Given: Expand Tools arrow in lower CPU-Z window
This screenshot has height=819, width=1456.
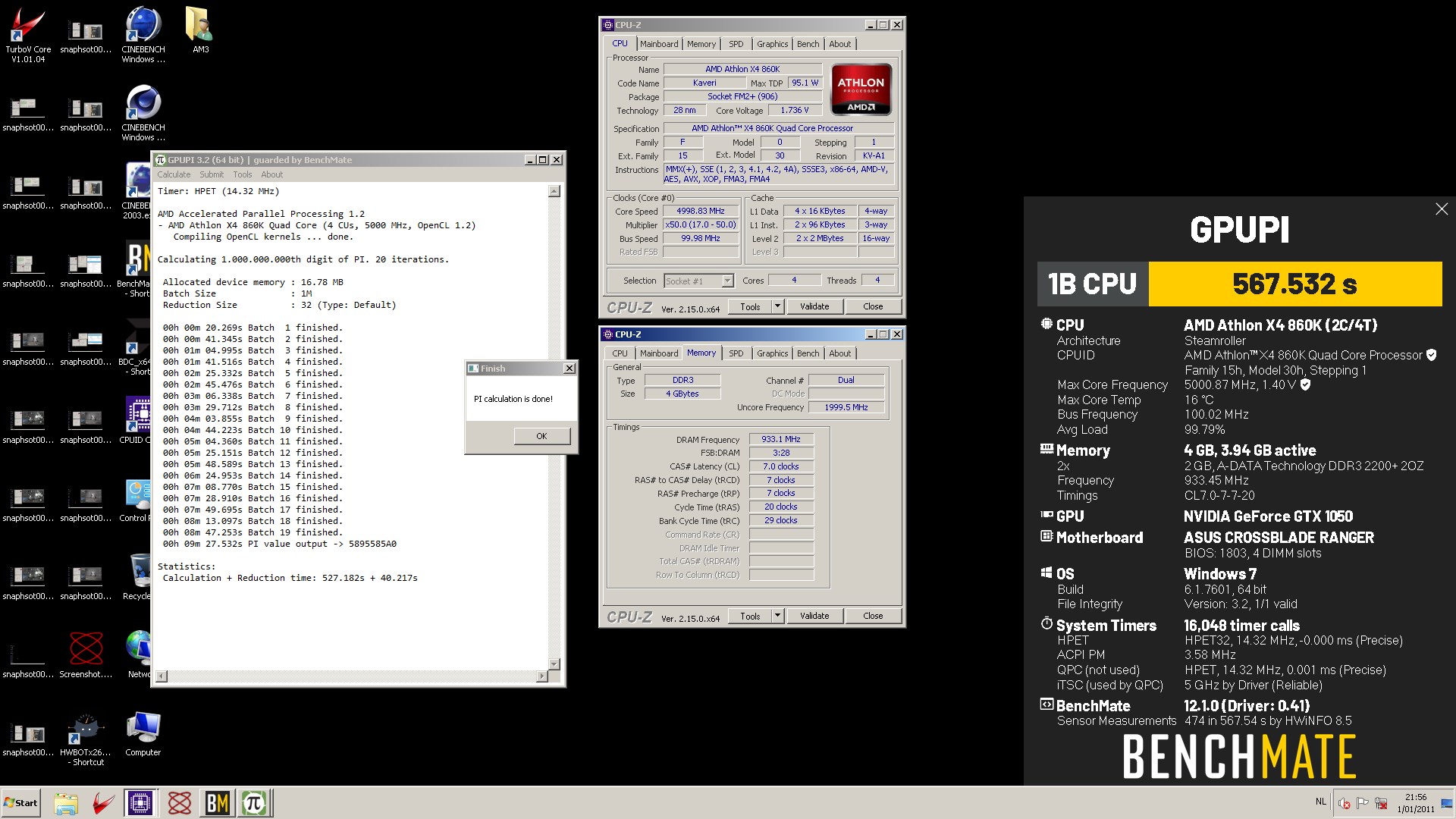Looking at the screenshot, I should (777, 616).
